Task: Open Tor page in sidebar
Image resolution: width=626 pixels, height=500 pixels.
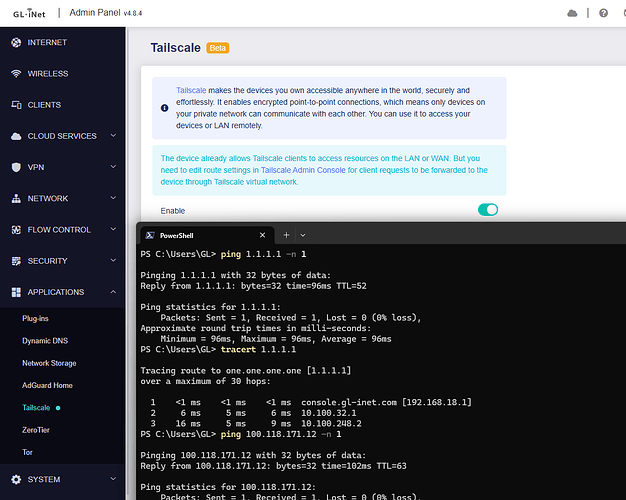Action: click(27, 452)
